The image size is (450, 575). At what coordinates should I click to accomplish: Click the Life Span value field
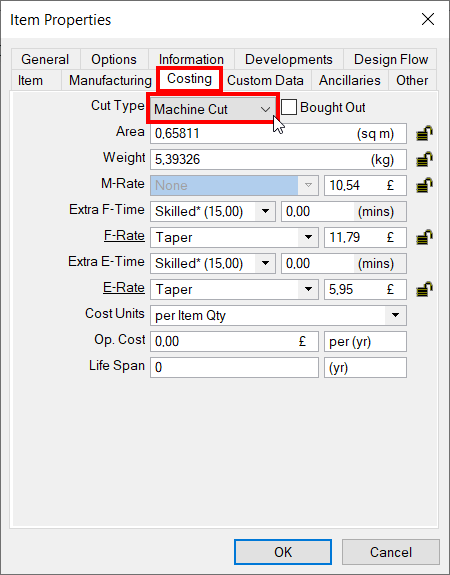click(x=234, y=367)
